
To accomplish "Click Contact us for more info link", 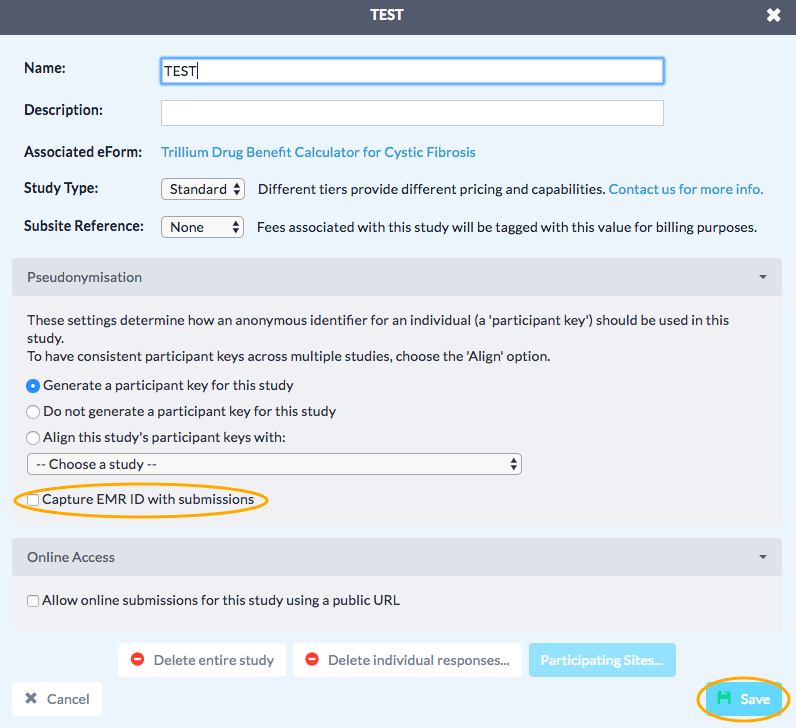I will (x=685, y=189).
